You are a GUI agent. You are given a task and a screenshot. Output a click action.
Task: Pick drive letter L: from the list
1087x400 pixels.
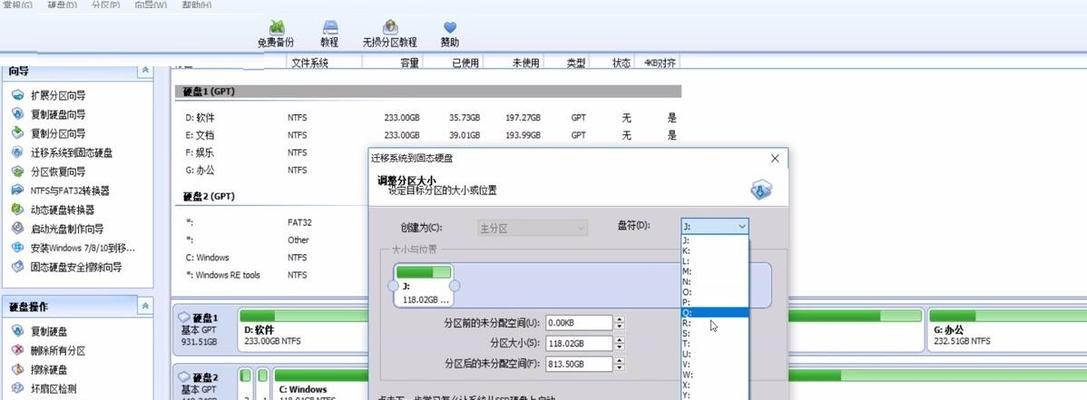click(715, 261)
